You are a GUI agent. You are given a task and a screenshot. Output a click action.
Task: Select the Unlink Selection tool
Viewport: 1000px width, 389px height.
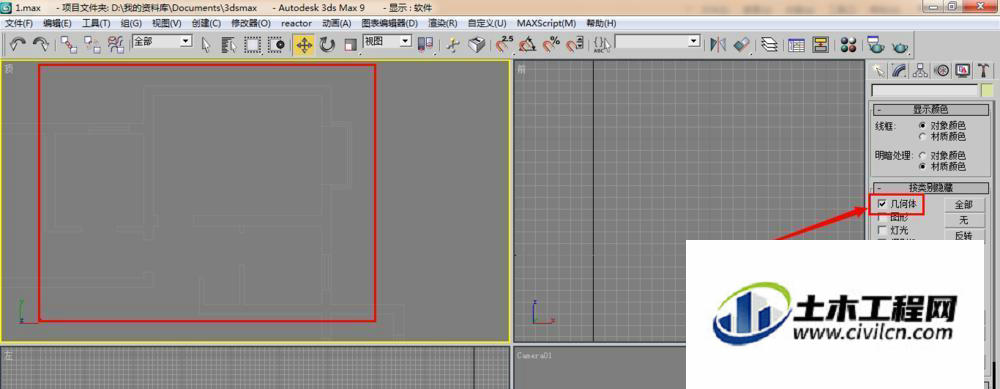(92, 44)
